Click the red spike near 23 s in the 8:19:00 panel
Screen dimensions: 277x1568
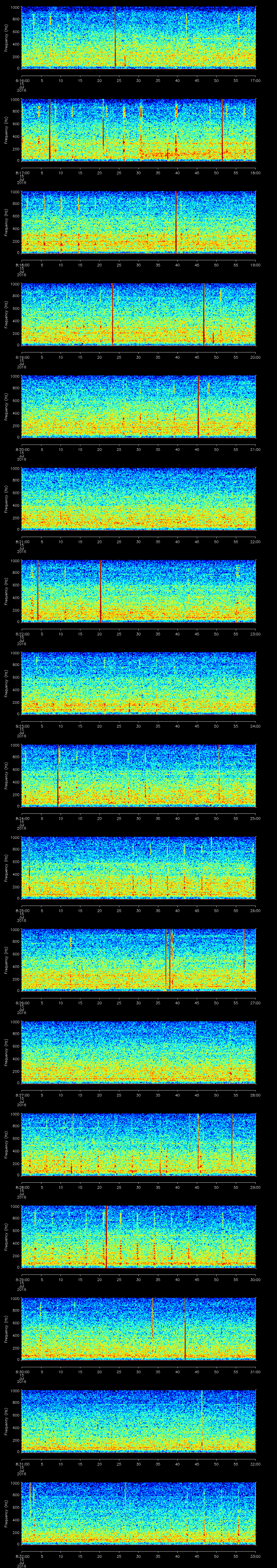point(113,314)
